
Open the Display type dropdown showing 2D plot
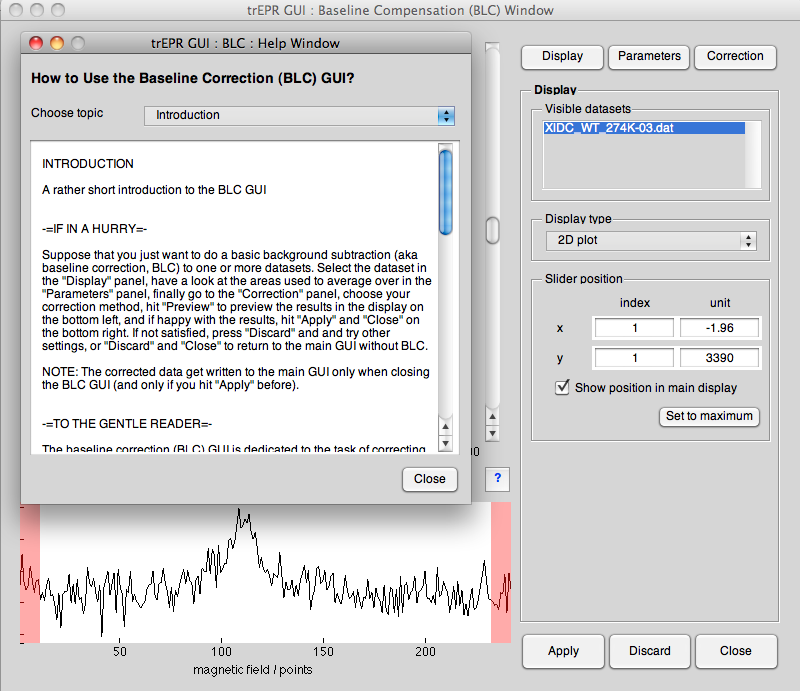(x=651, y=240)
